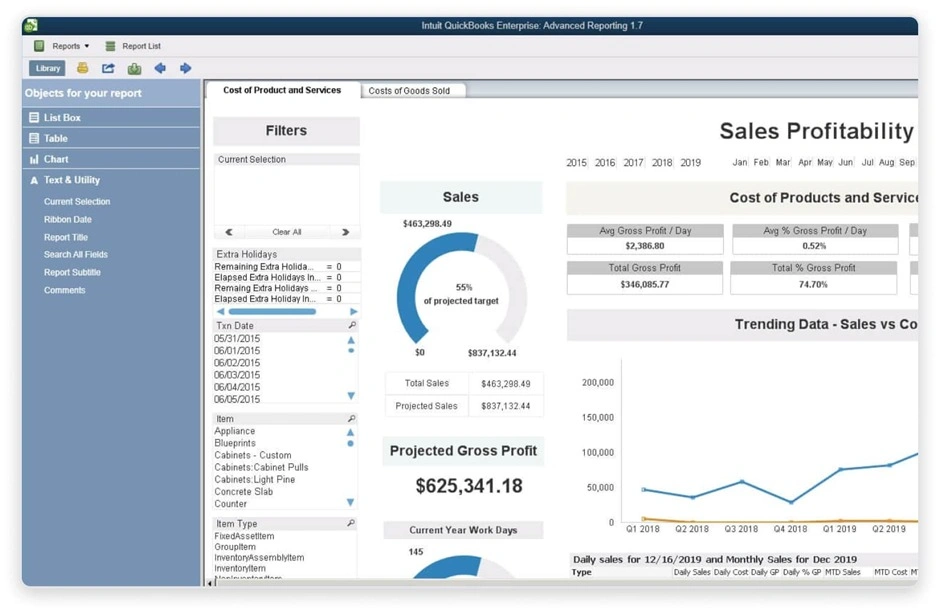Viewport: 940px width, 613px height.
Task: Open search magnifier in the Item Type filter
Action: (x=352, y=523)
